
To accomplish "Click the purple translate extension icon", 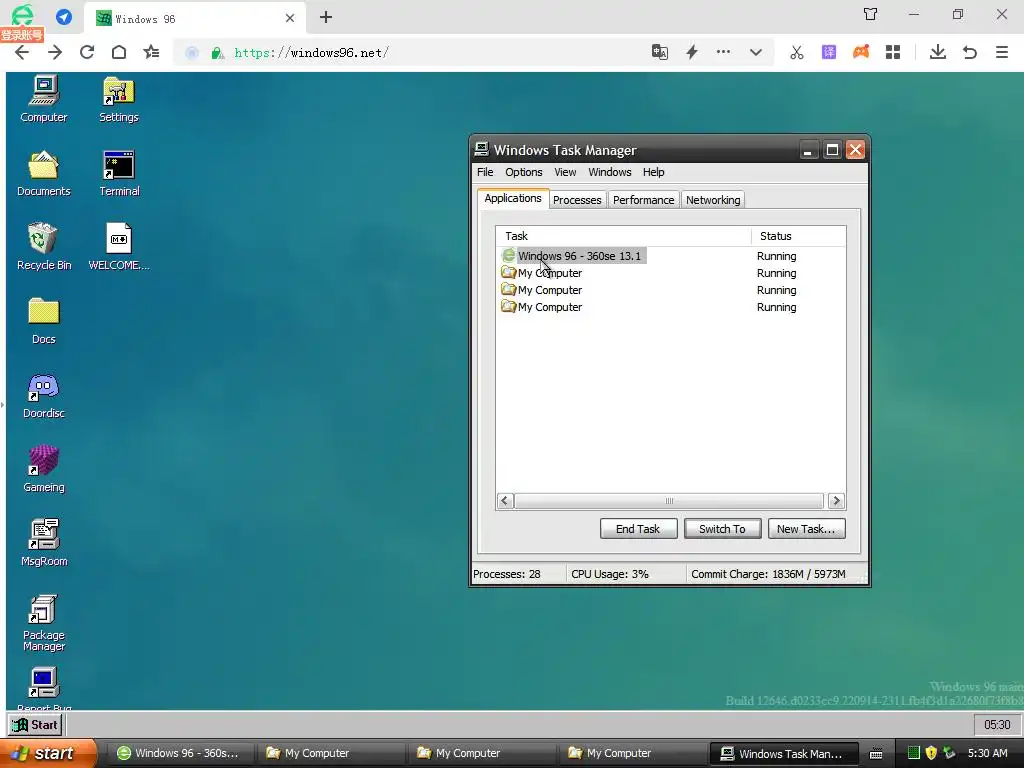I will click(x=829, y=52).
